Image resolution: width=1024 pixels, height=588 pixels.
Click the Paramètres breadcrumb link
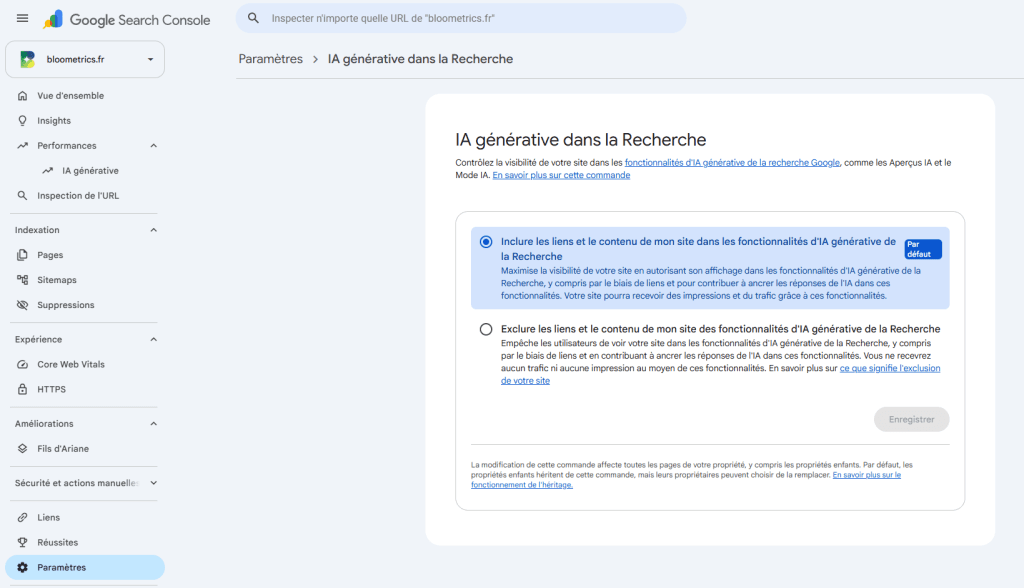[270, 59]
